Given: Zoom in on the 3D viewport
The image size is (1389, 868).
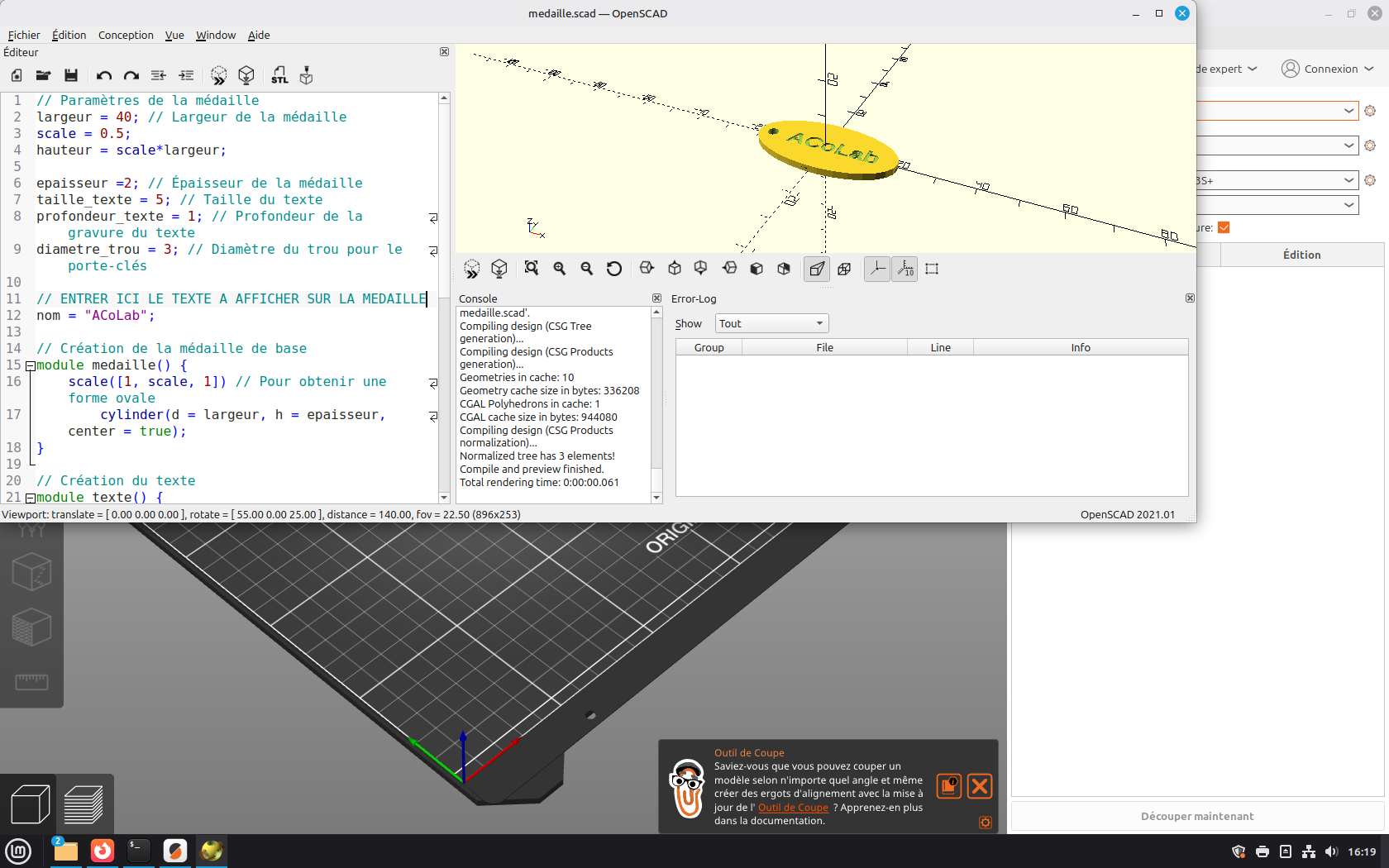Looking at the screenshot, I should pos(560,269).
